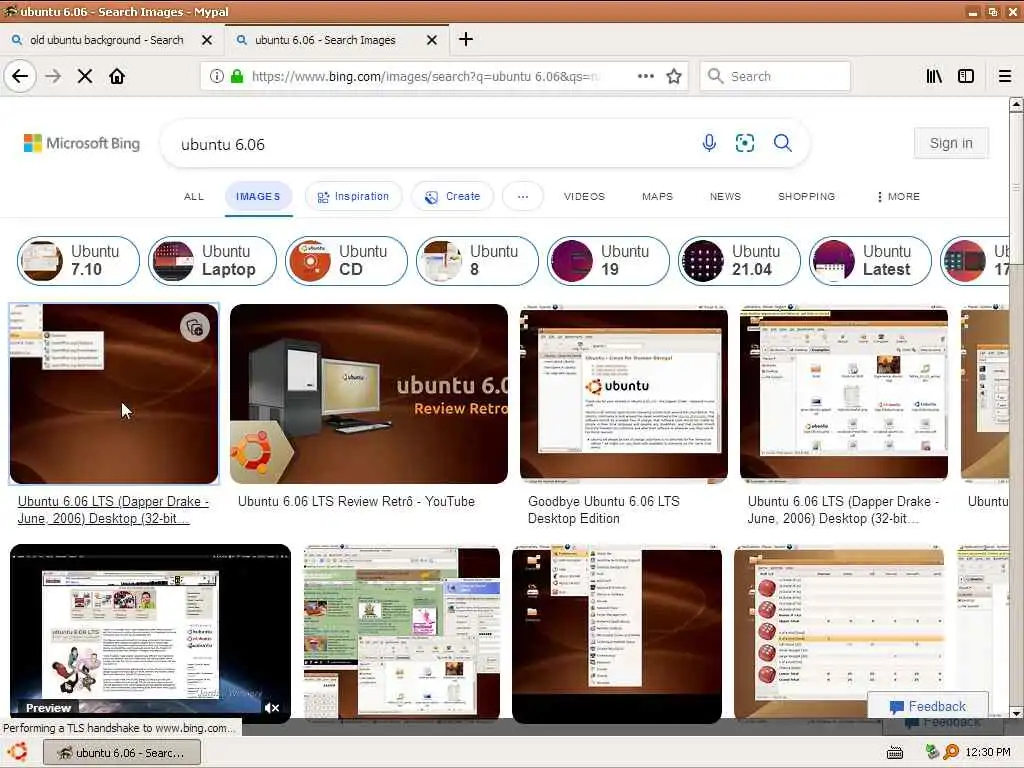1024x768 pixels.
Task: Start voice search with microphone icon
Action: point(709,142)
